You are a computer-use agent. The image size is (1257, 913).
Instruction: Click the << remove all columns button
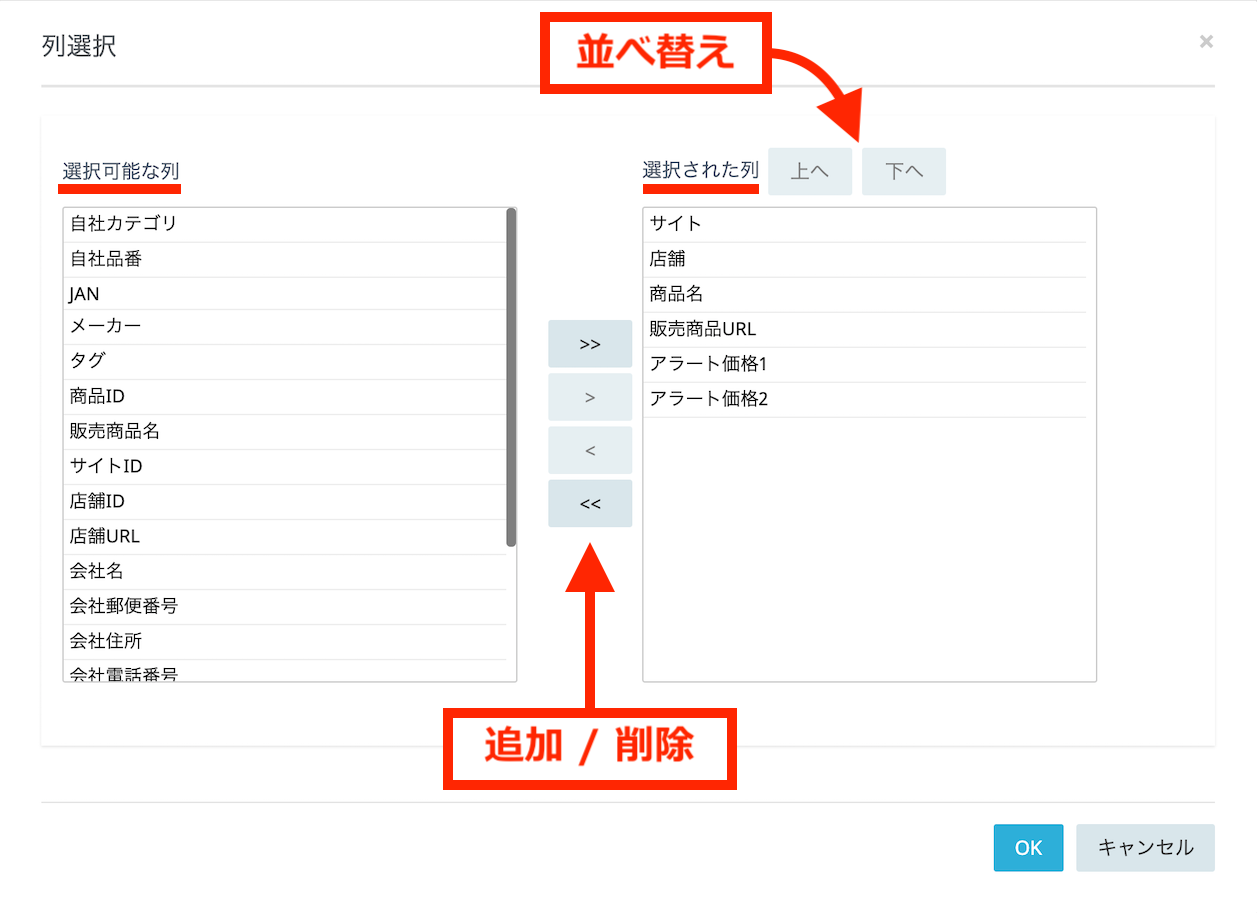pyautogui.click(x=589, y=503)
